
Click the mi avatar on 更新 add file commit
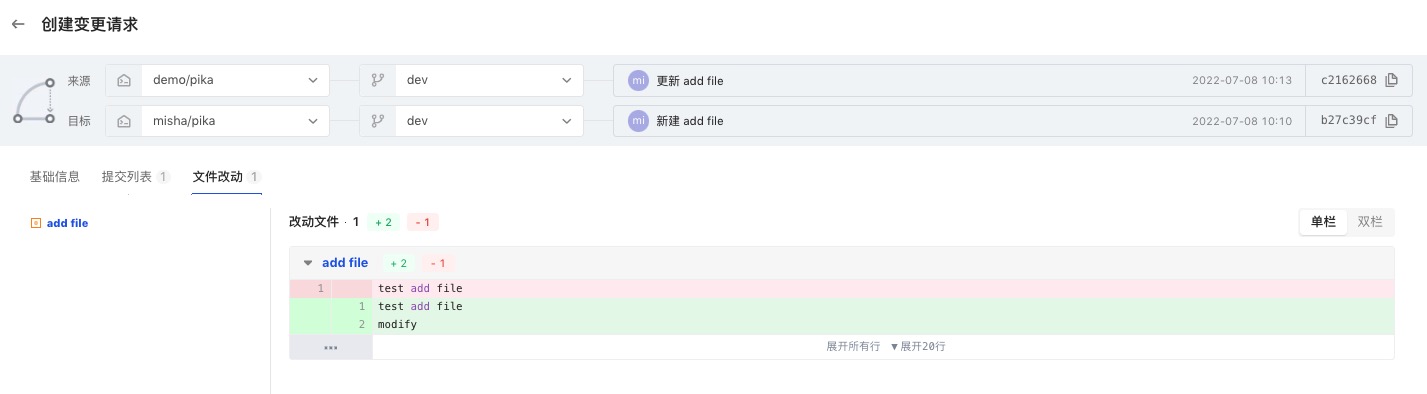pyautogui.click(x=638, y=80)
